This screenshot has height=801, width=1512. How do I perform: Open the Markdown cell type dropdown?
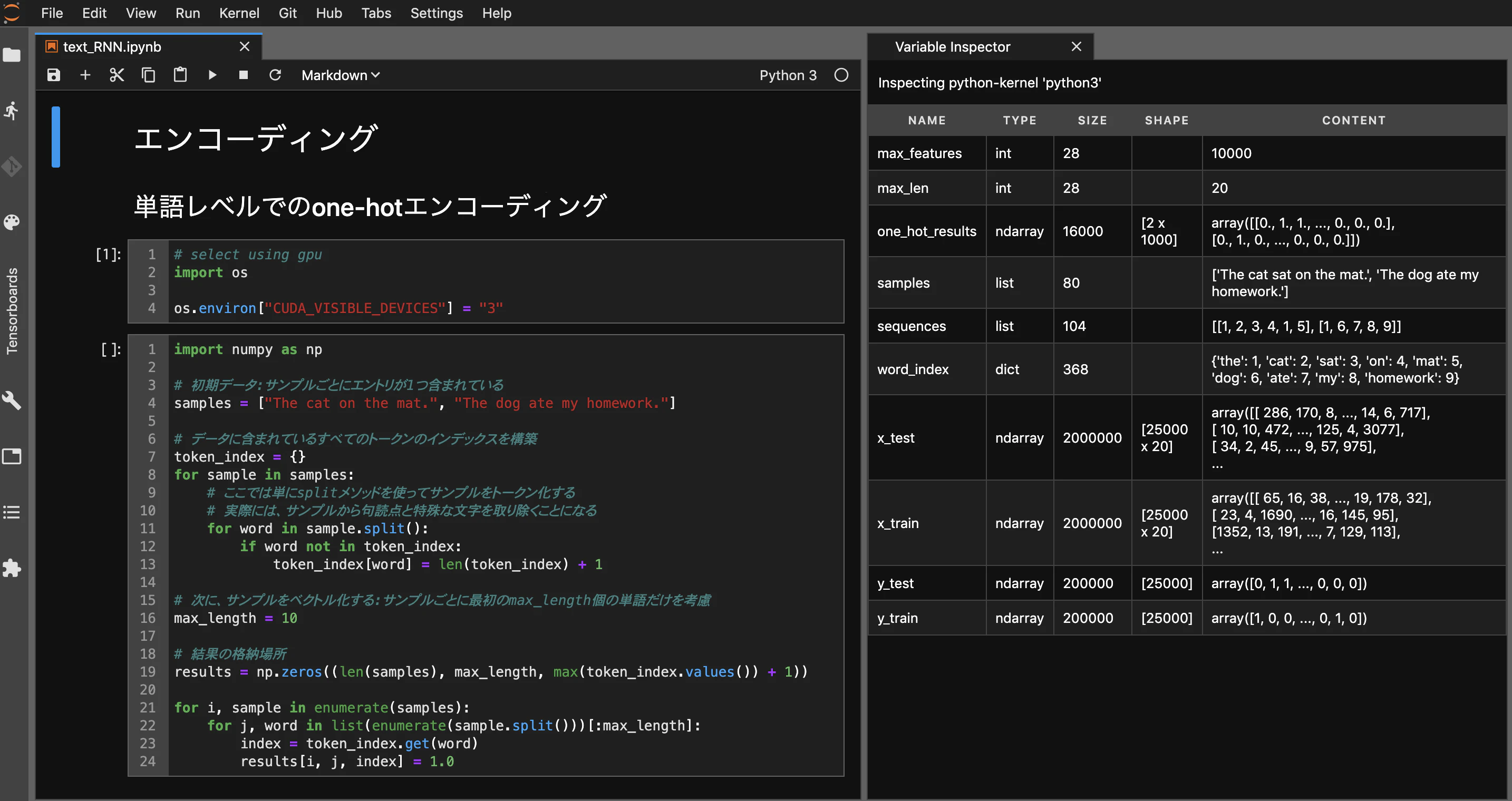(341, 75)
